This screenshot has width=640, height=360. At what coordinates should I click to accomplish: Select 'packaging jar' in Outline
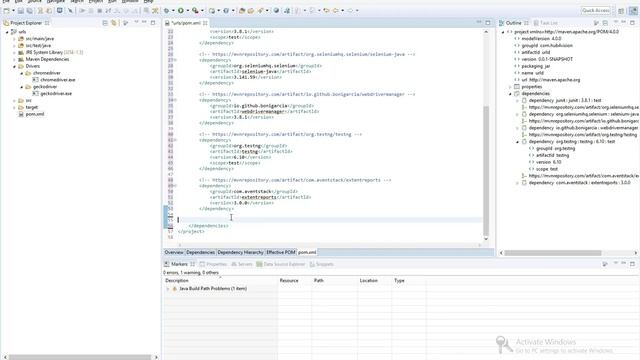click(536, 66)
